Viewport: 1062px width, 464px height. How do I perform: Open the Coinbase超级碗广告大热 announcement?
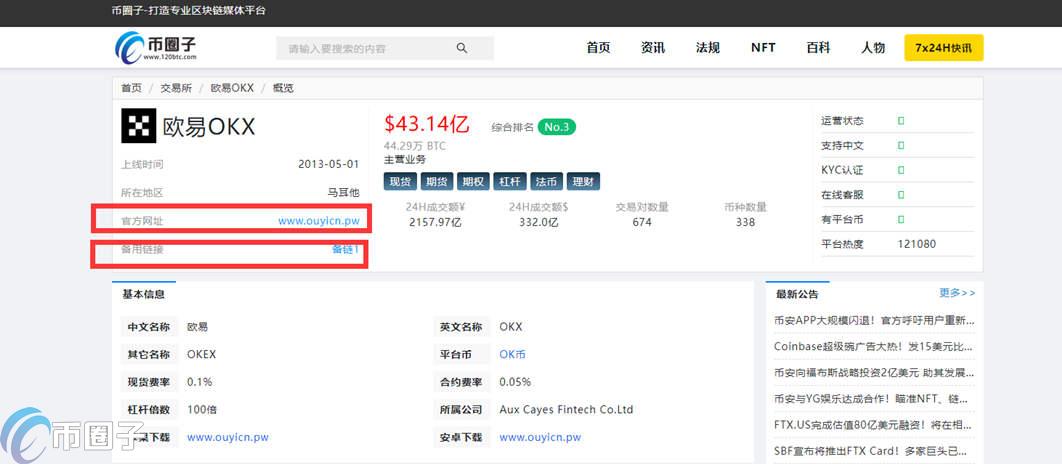(x=874, y=346)
